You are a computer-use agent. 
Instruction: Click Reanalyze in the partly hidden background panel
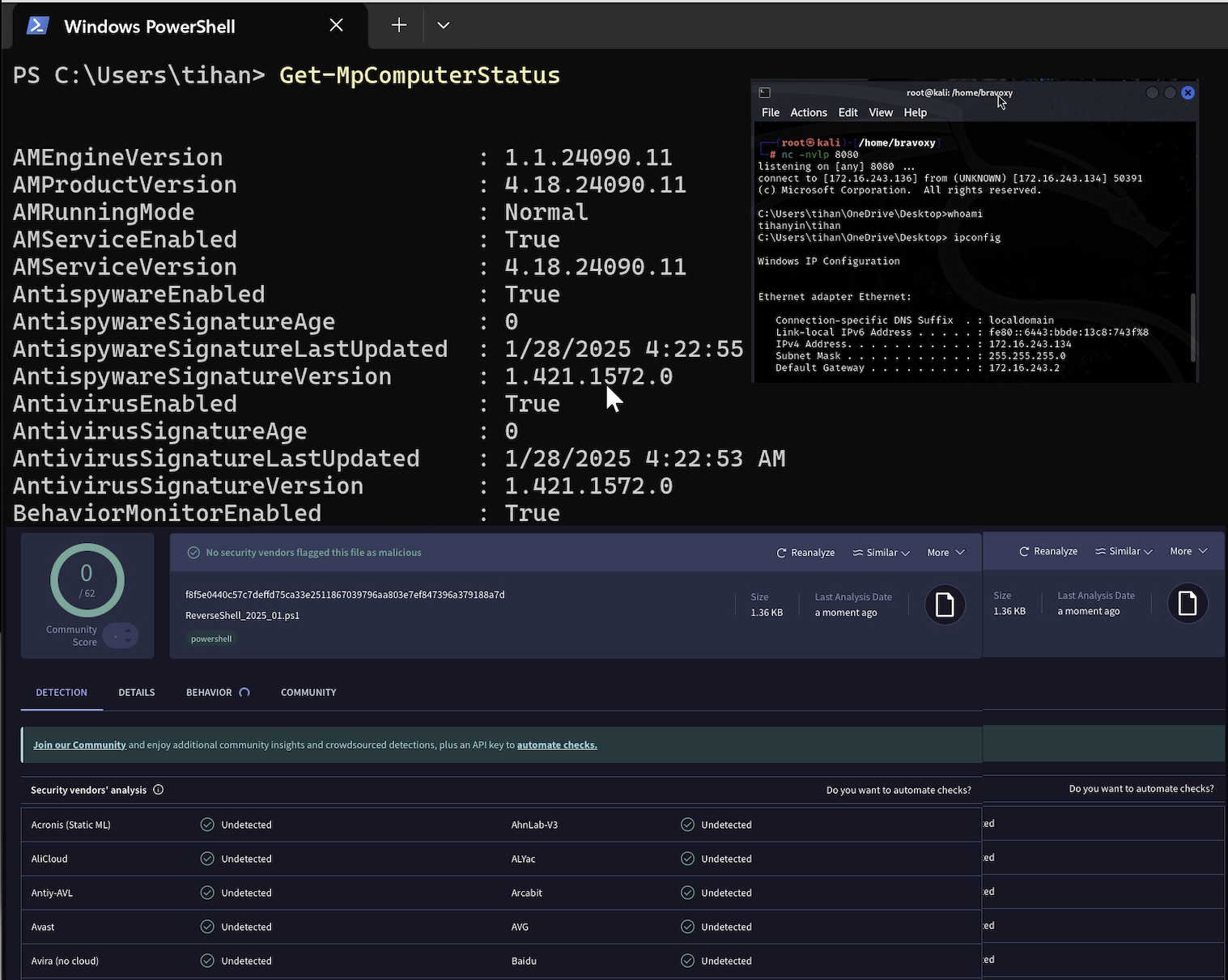click(1048, 551)
